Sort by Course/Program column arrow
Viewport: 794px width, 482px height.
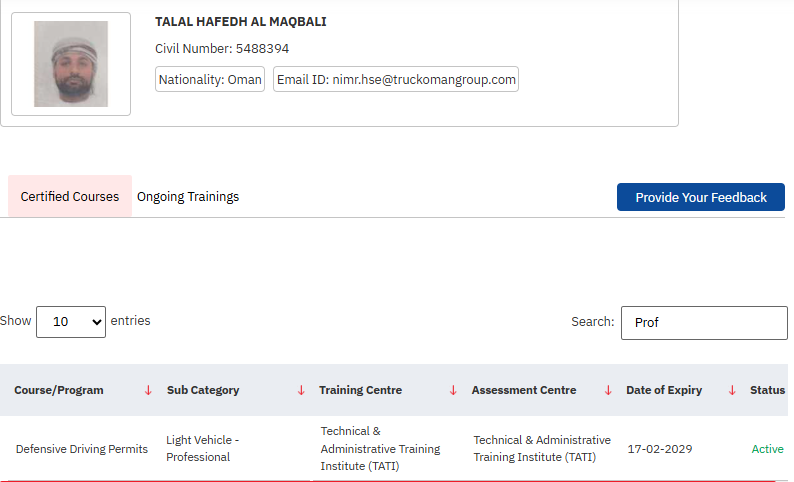148,390
